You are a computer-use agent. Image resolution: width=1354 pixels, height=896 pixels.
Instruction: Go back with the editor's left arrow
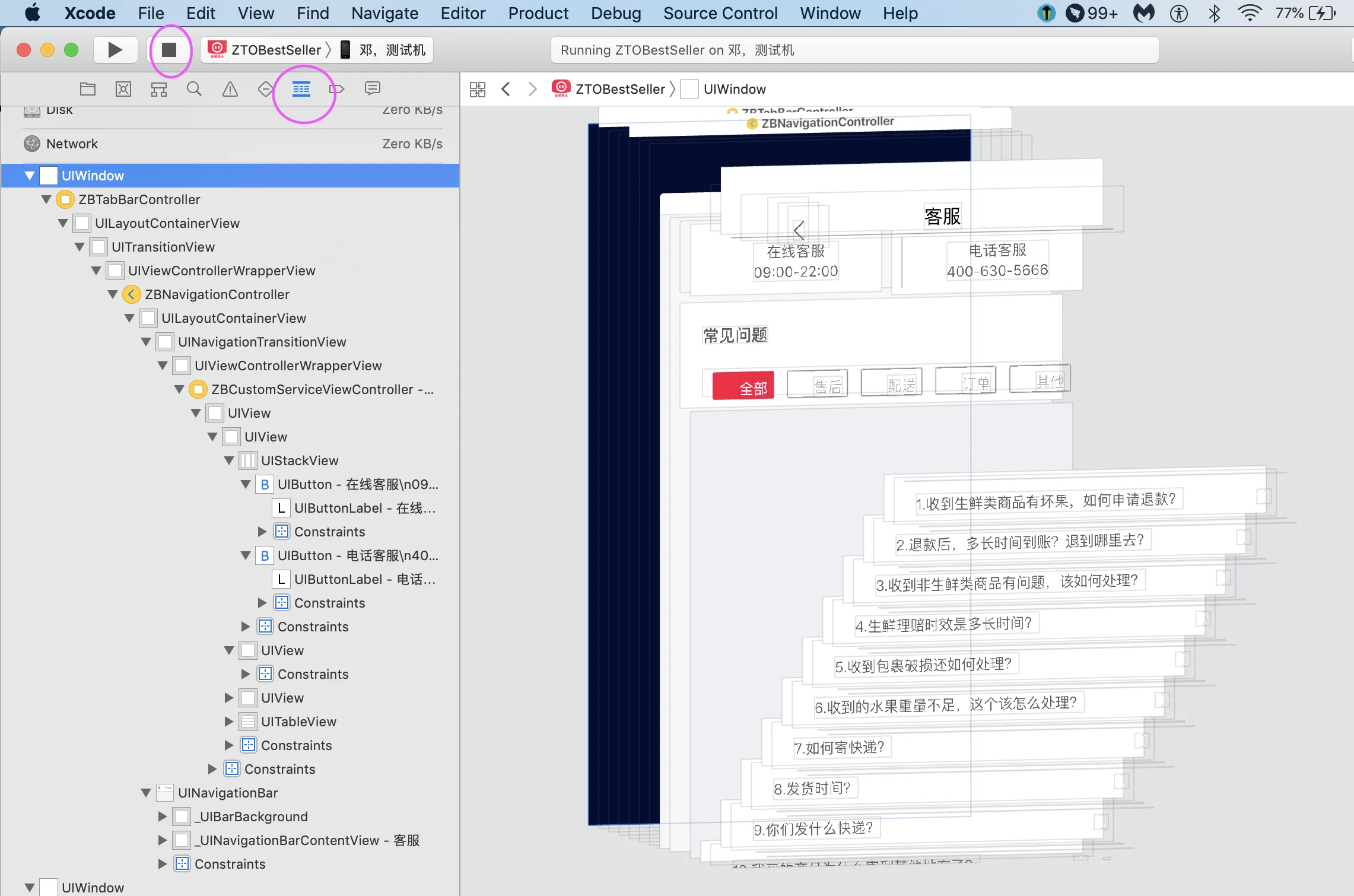[506, 89]
